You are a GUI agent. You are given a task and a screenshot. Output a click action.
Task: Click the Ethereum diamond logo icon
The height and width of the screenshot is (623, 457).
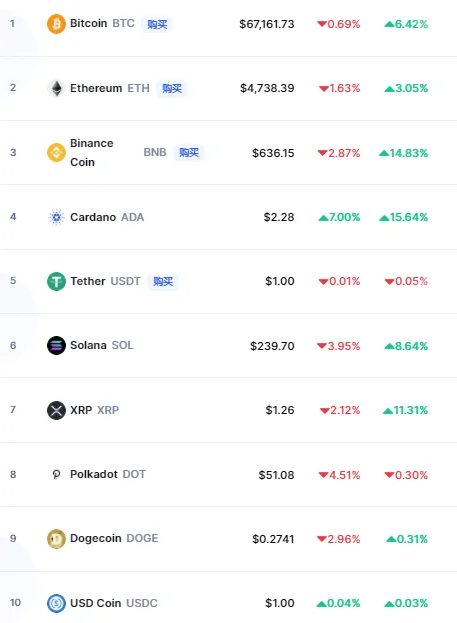[56, 88]
